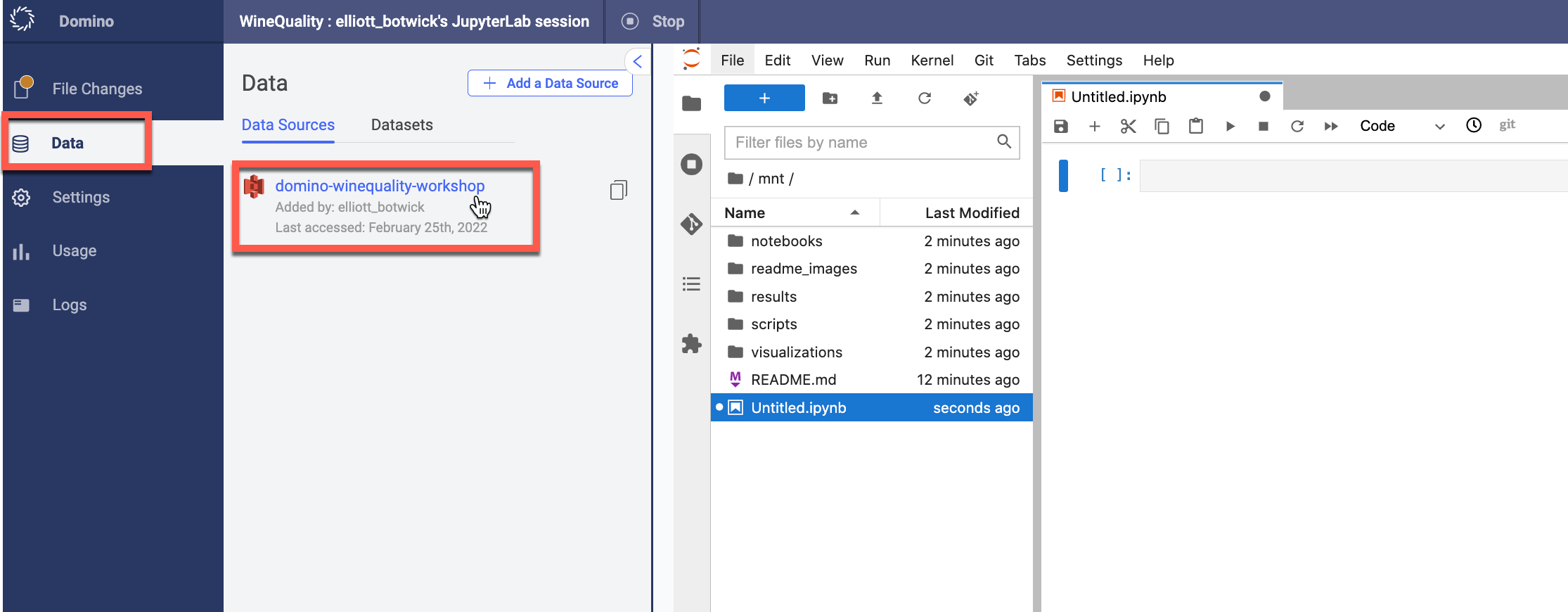Refresh the file list
1568x612 pixels.
pyautogui.click(x=925, y=98)
